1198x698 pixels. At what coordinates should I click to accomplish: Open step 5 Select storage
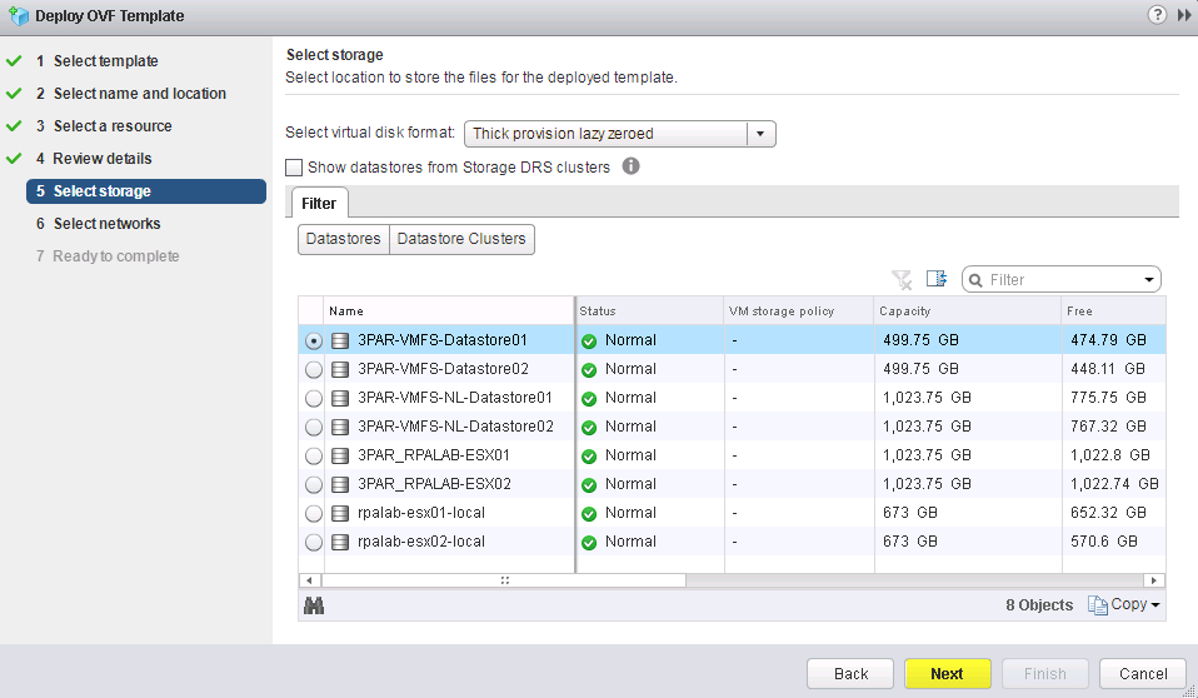point(146,191)
